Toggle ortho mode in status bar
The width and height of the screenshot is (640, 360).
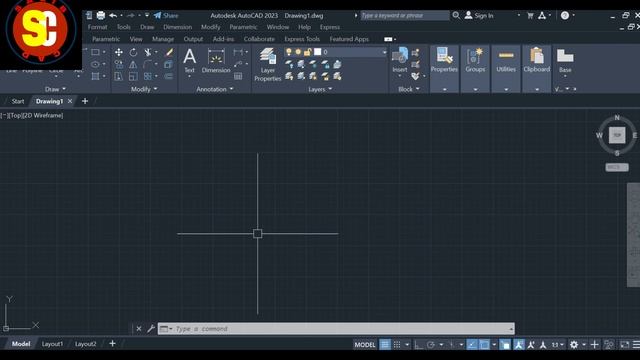pos(418,344)
